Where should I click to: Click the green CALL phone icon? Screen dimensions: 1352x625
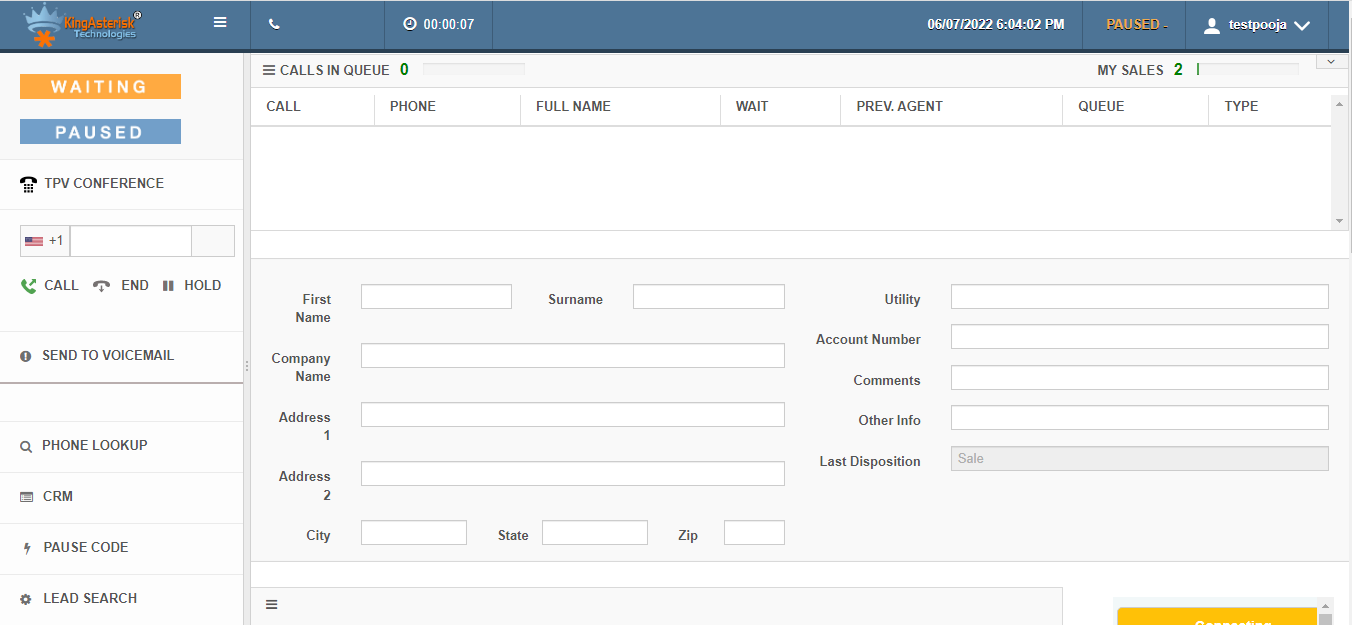(x=29, y=286)
